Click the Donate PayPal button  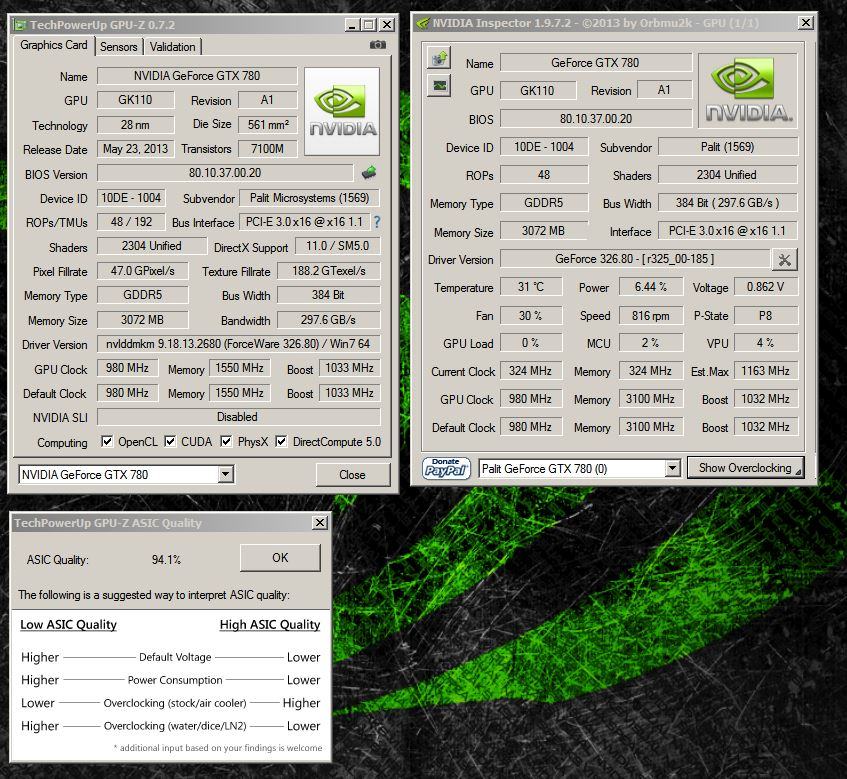point(446,468)
